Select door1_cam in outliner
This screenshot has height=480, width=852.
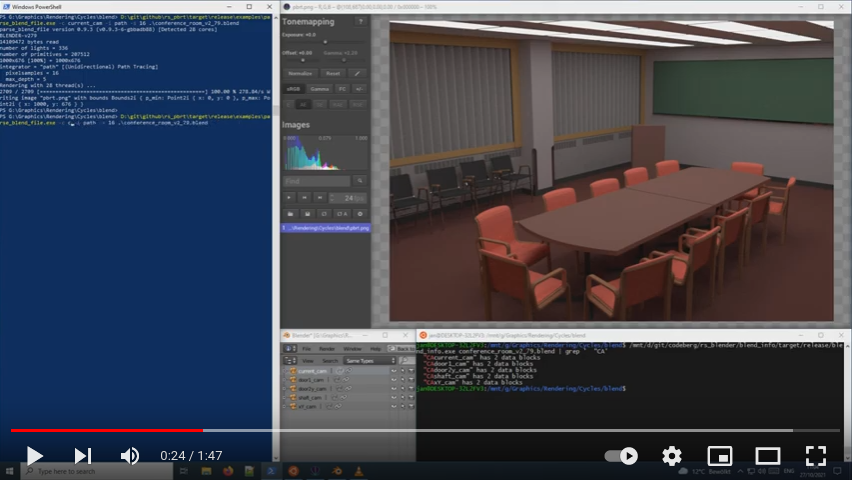click(x=311, y=380)
